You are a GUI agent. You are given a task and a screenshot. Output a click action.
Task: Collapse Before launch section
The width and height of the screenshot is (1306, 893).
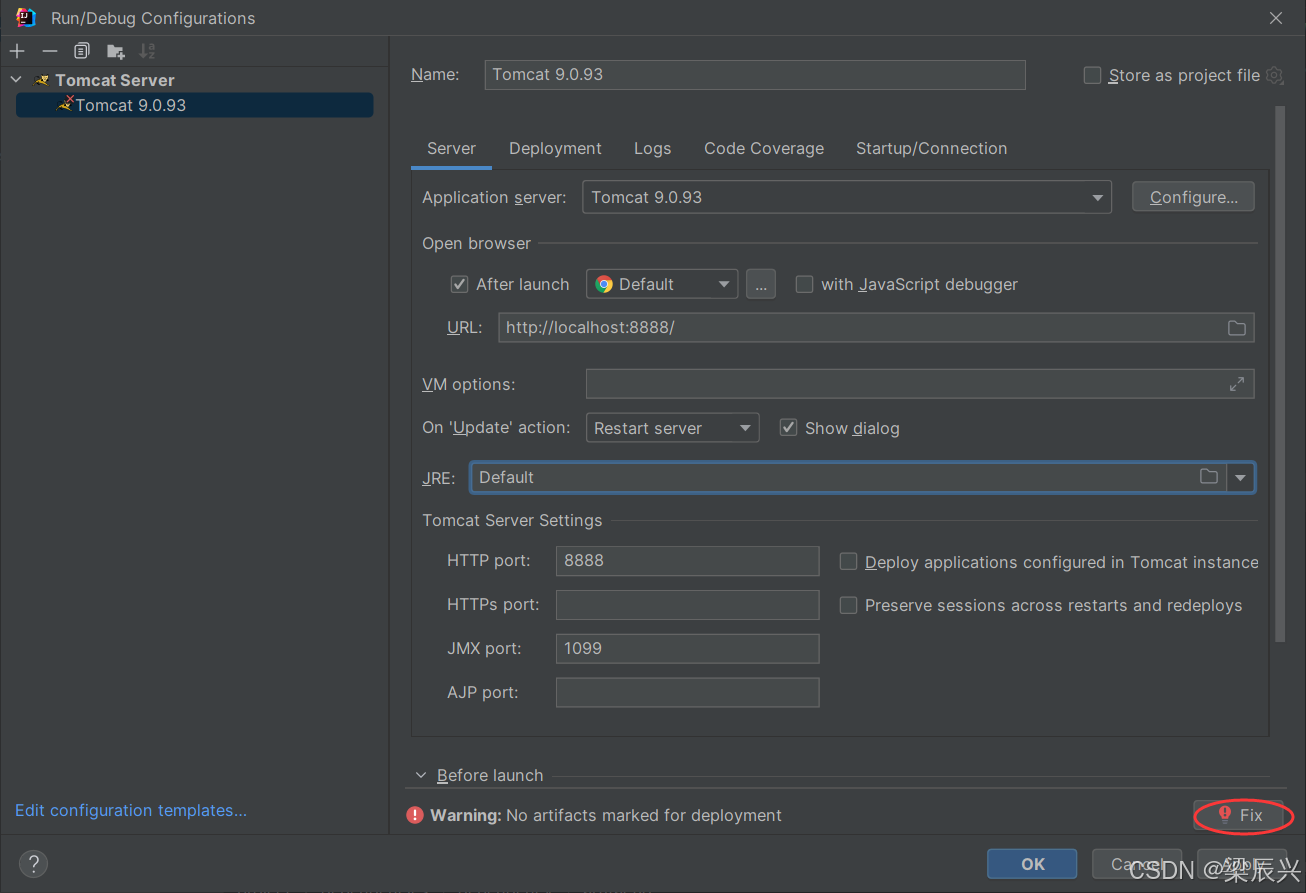[x=422, y=776]
